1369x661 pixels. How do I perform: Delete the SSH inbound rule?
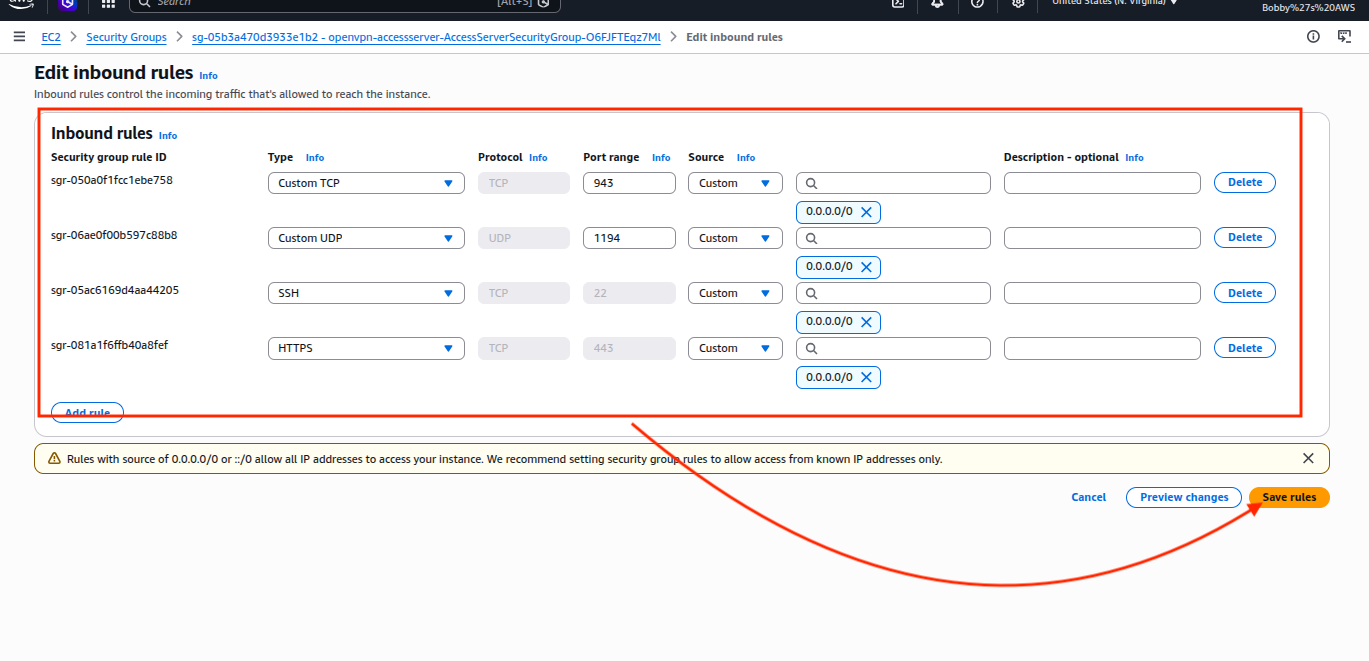point(1244,293)
